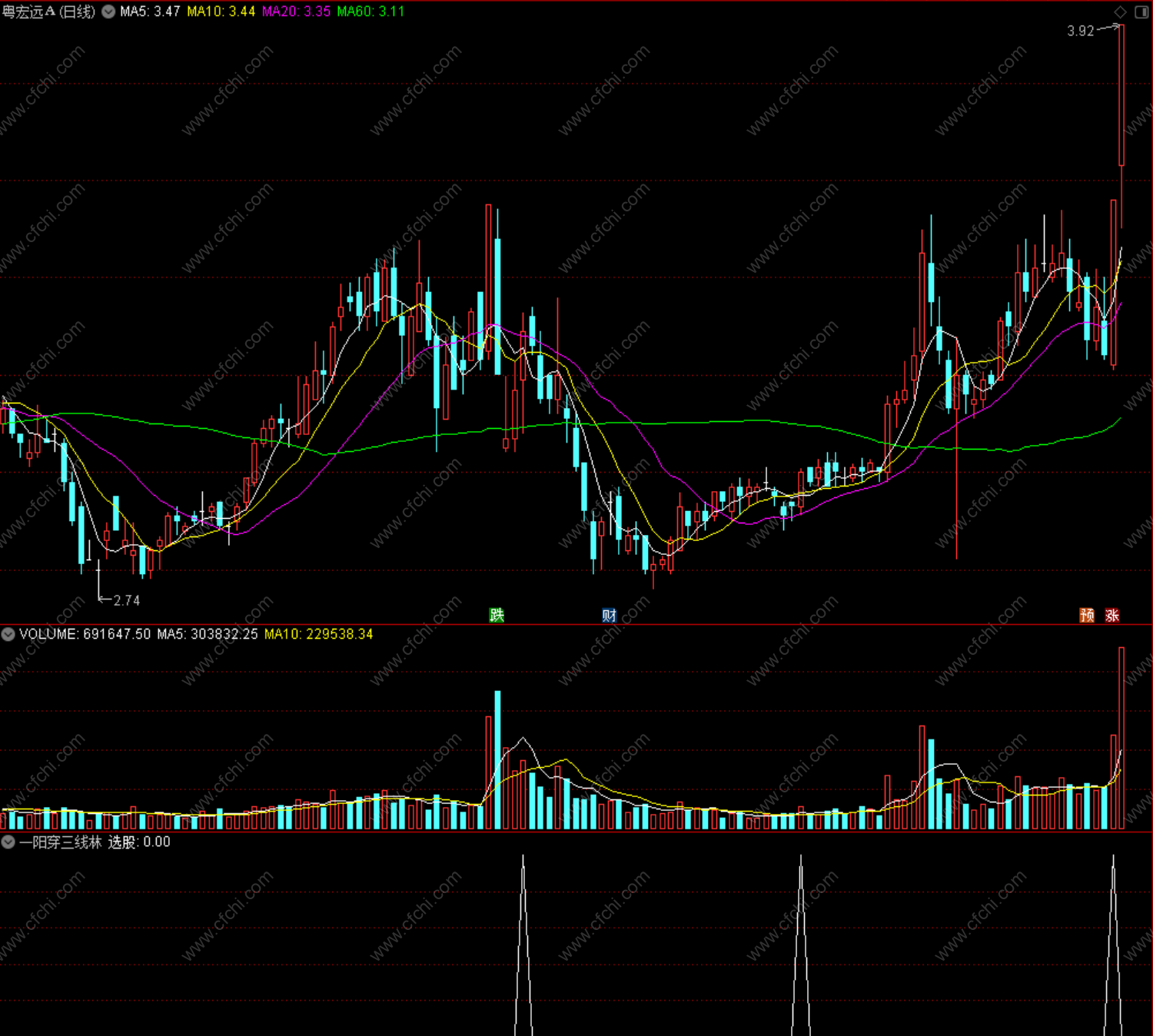Open the 一阳穿三线林 indicator dropdown arrow

(x=8, y=842)
